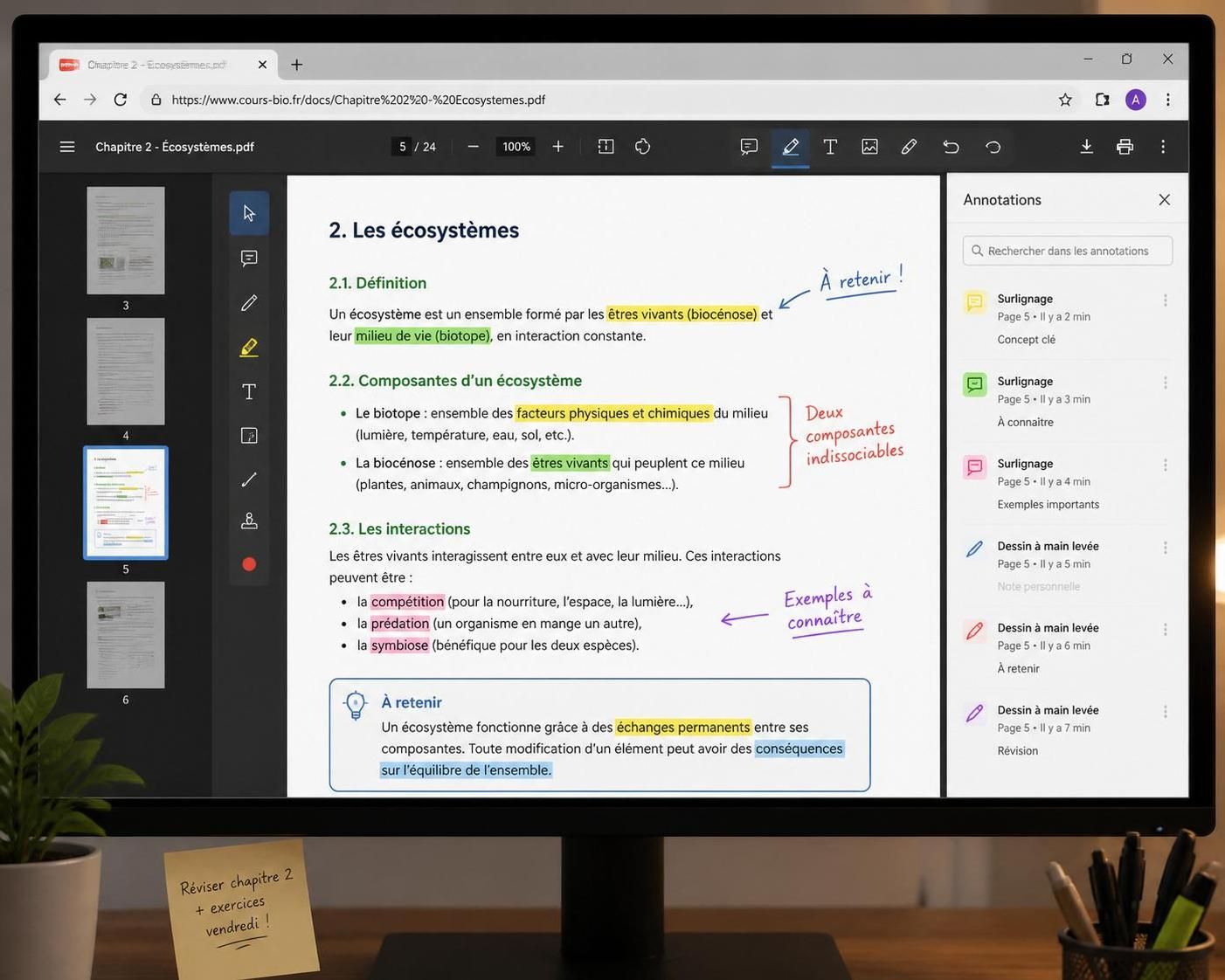Select the draw pencil in the top toolbar

pyautogui.click(x=909, y=147)
